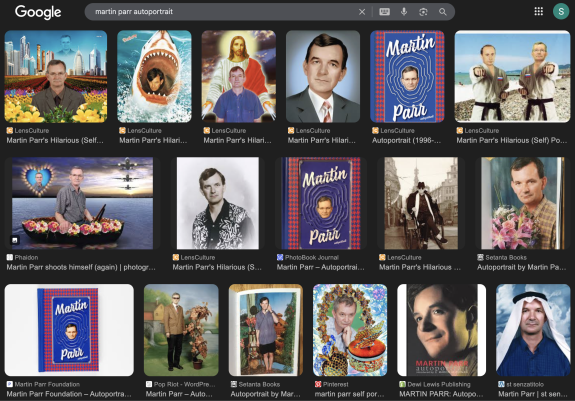575x401 pixels.
Task: Open the Pinterest 'martin parr self por...' link
Action: pos(349,394)
